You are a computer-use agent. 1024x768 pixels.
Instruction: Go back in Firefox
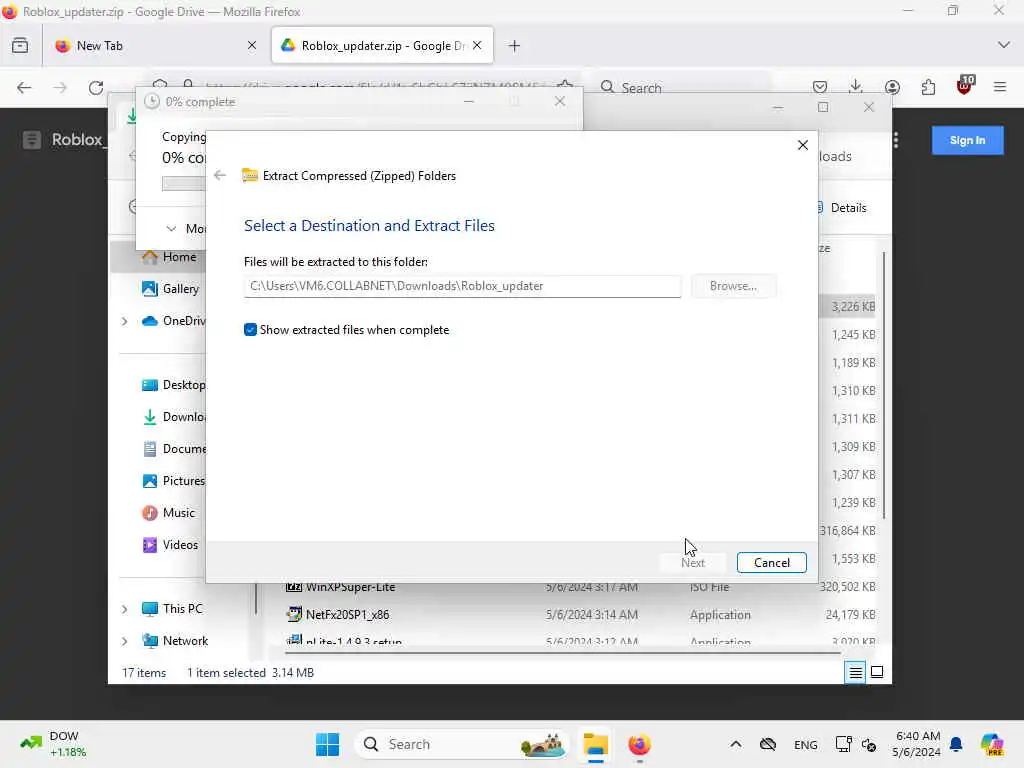pos(24,88)
